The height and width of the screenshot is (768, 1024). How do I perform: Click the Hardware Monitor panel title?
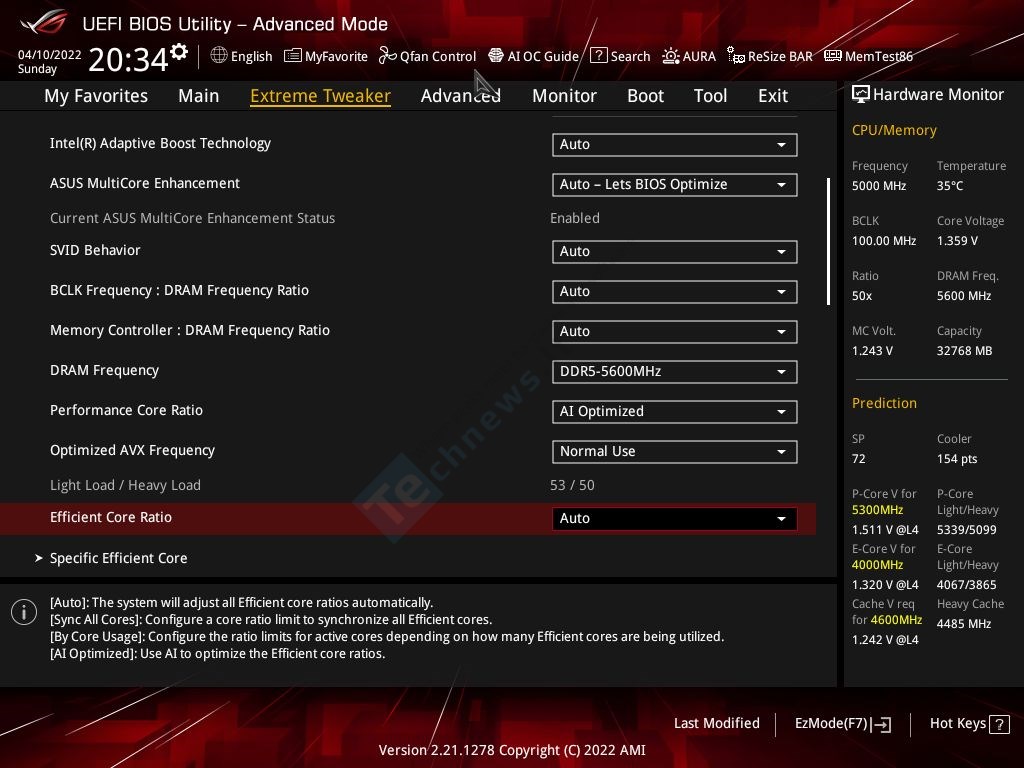938,95
